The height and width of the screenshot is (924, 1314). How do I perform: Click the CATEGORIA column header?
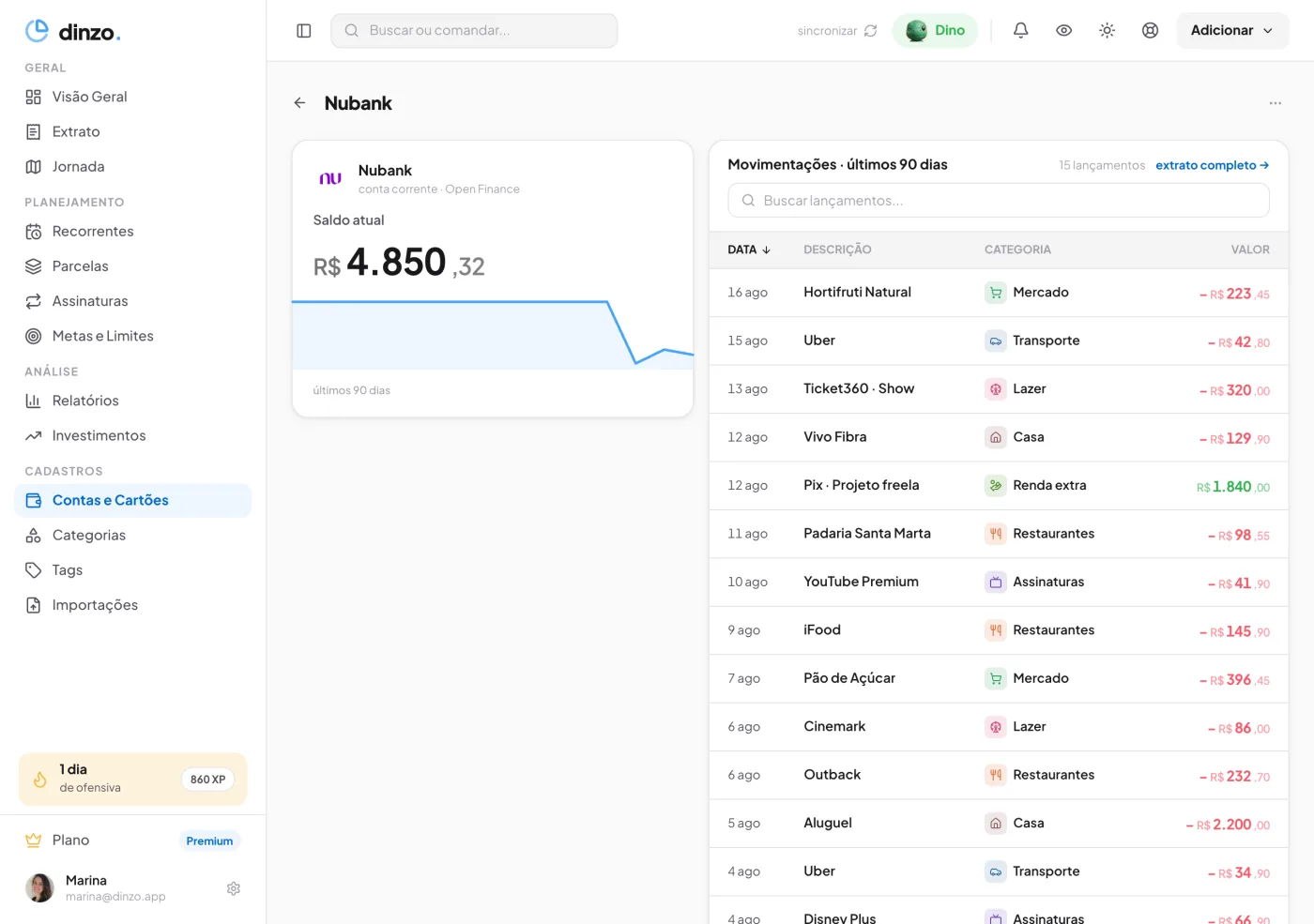pyautogui.click(x=1017, y=250)
